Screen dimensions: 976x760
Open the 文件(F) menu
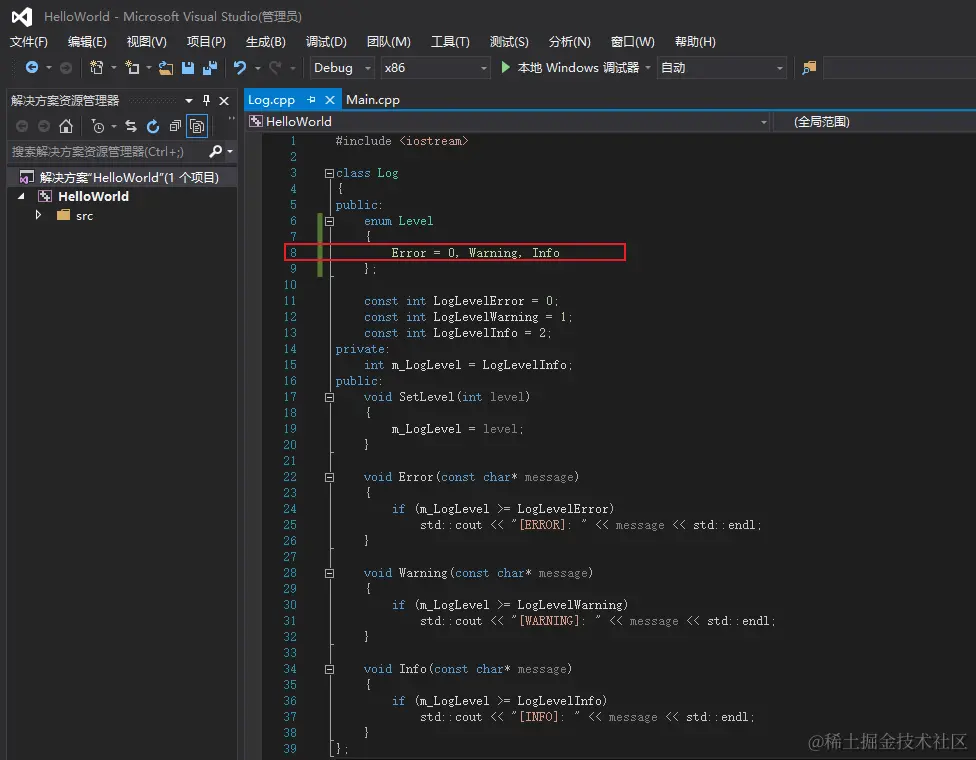29,42
